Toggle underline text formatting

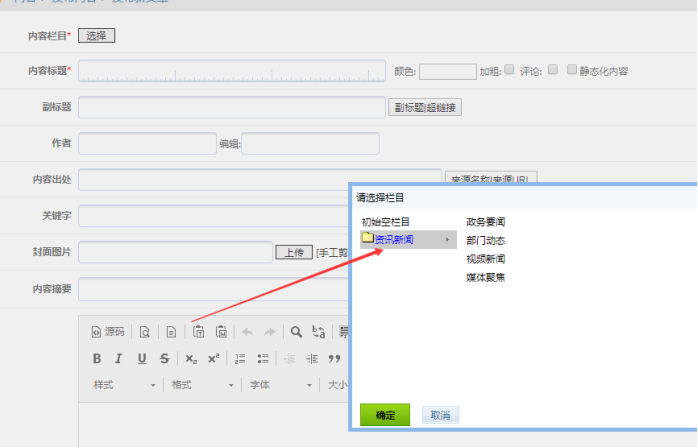click(142, 359)
